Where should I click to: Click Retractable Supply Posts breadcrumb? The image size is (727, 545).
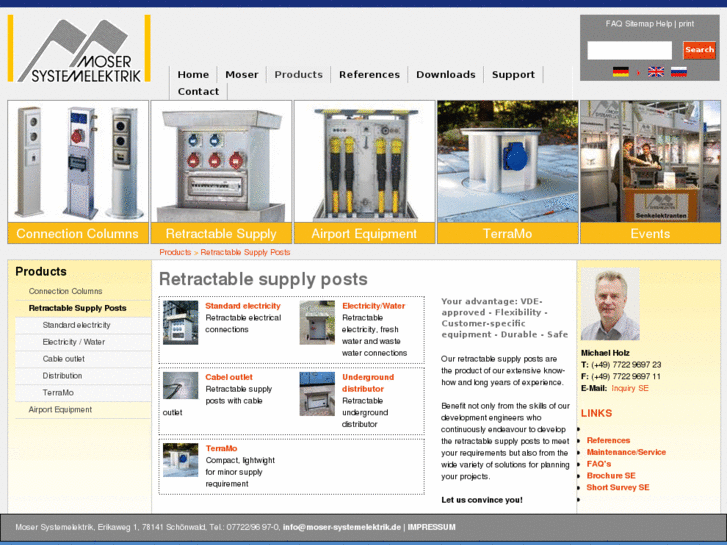245,252
